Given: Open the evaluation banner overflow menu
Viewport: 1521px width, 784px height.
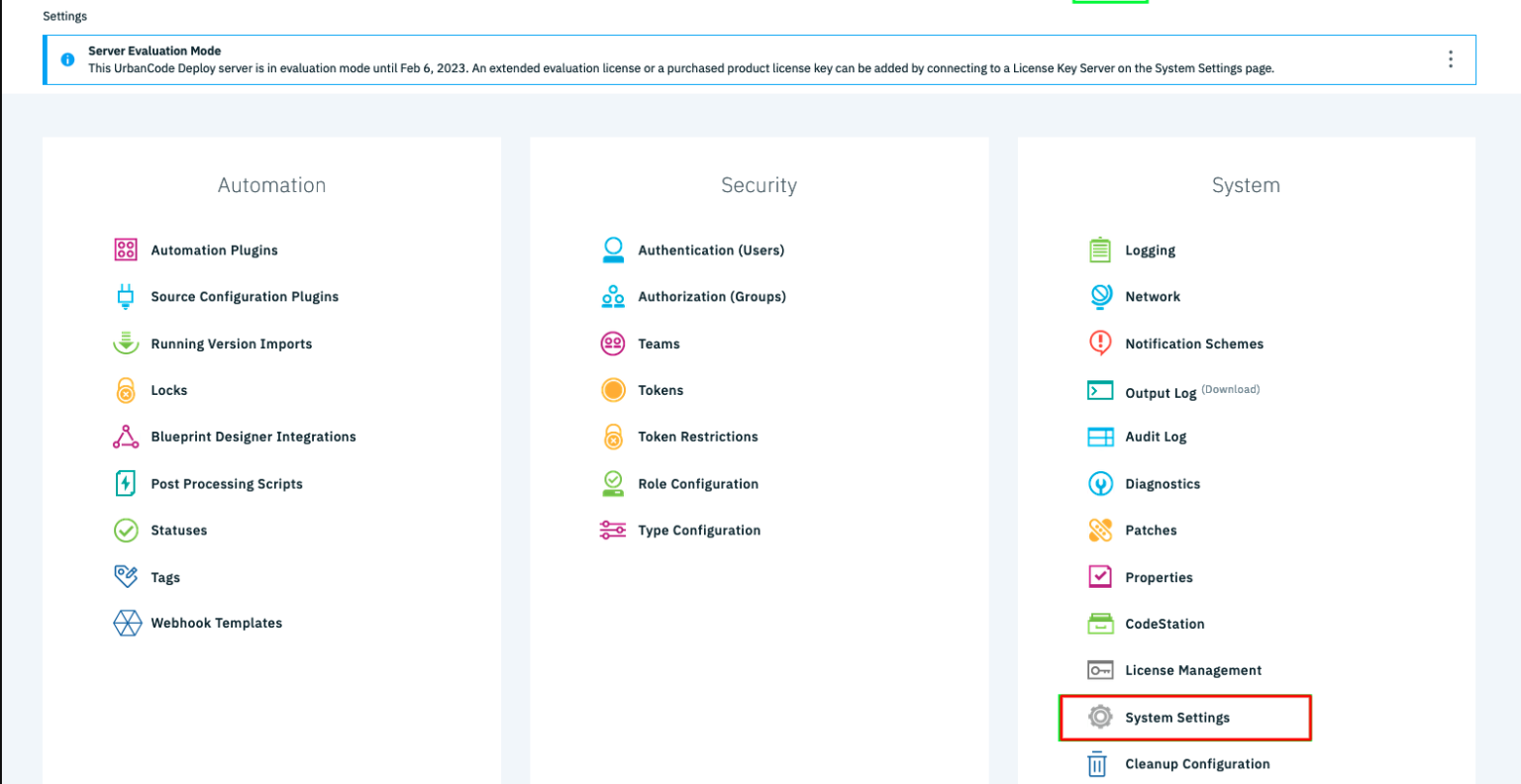Looking at the screenshot, I should tap(1450, 59).
